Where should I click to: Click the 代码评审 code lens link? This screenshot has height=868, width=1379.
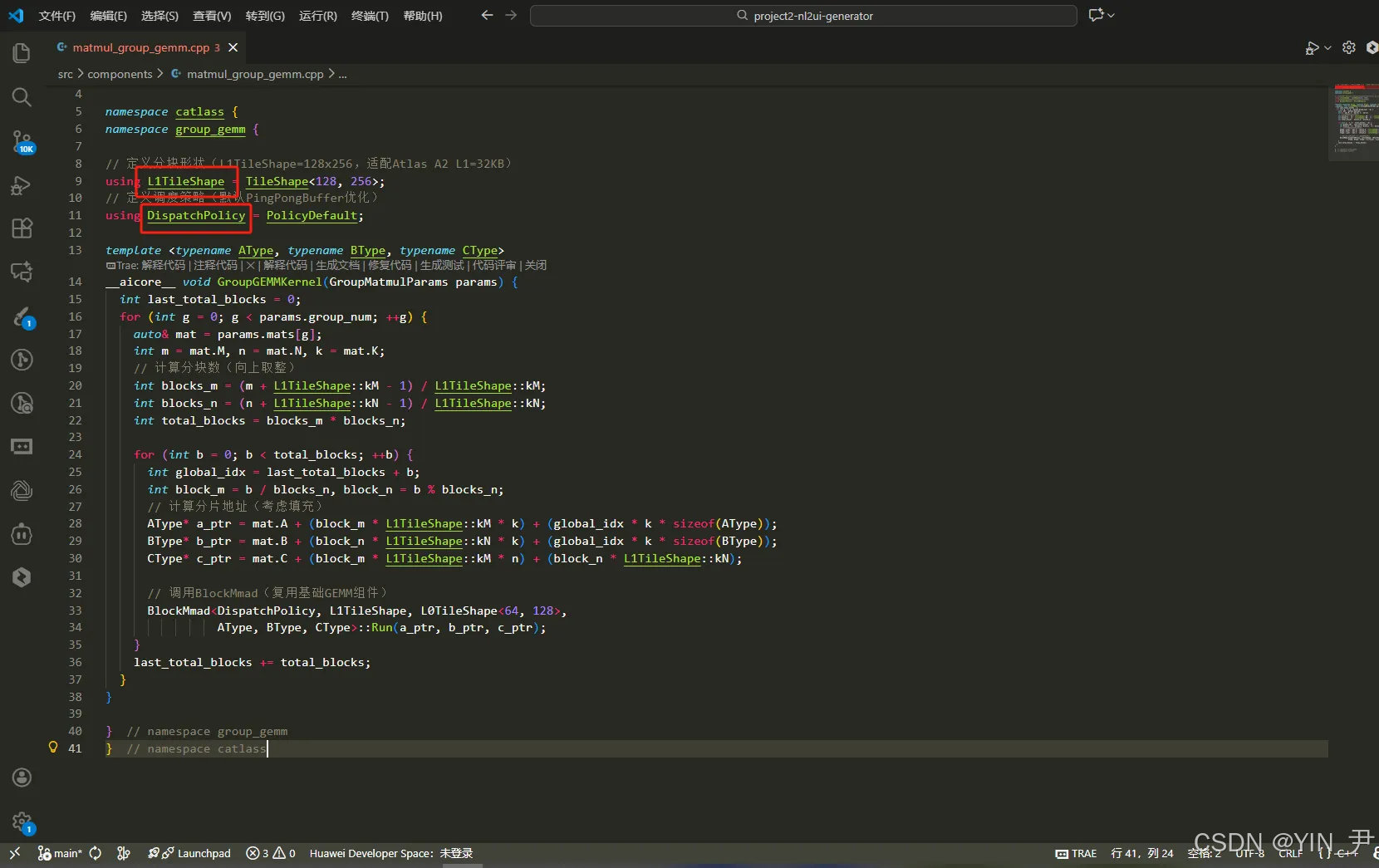pyautogui.click(x=494, y=265)
